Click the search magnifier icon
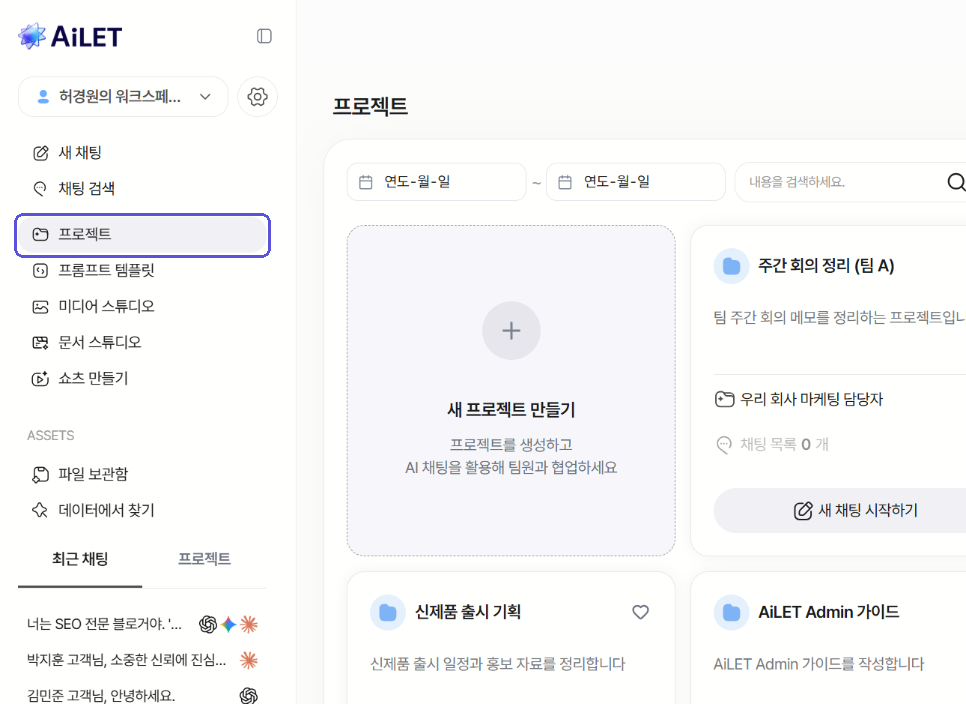 coord(956,182)
